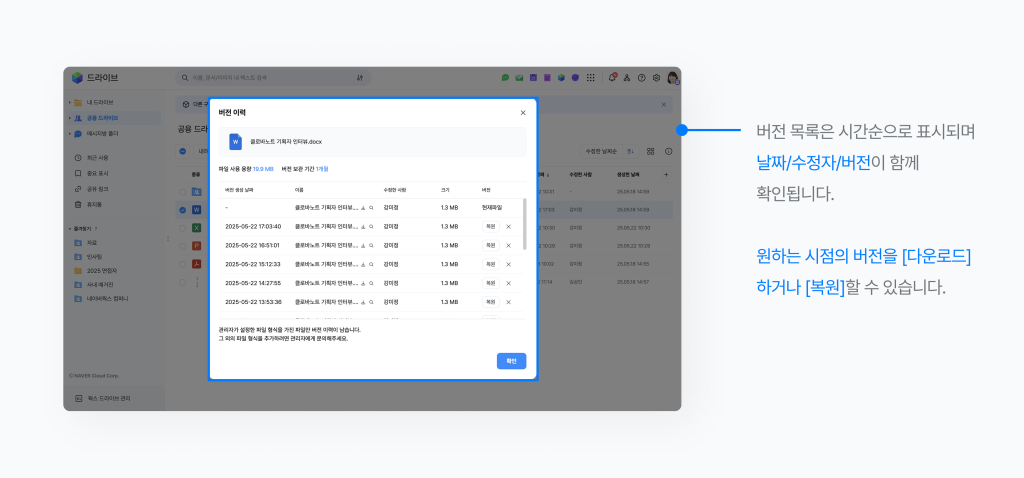This screenshot has height=478, width=1024.
Task: Open the notifications bell
Action: click(x=612, y=78)
